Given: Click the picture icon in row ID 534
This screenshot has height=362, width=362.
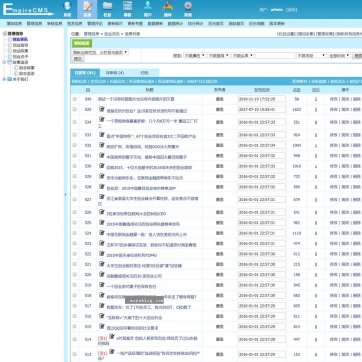Looking at the screenshot, I should pyautogui.click(x=102, y=119).
